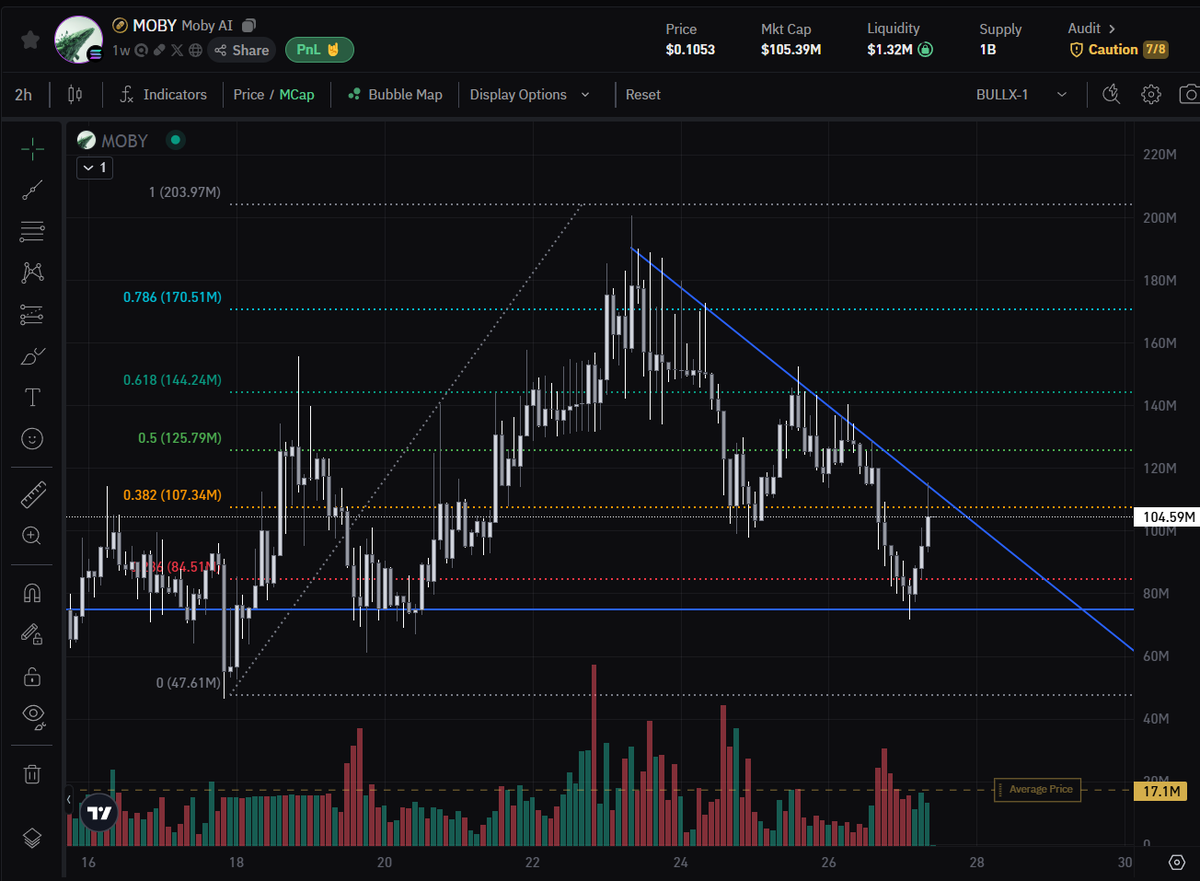Screen dimensions: 1200x881
Task: Select the brush drawing tool
Action: [x=32, y=356]
